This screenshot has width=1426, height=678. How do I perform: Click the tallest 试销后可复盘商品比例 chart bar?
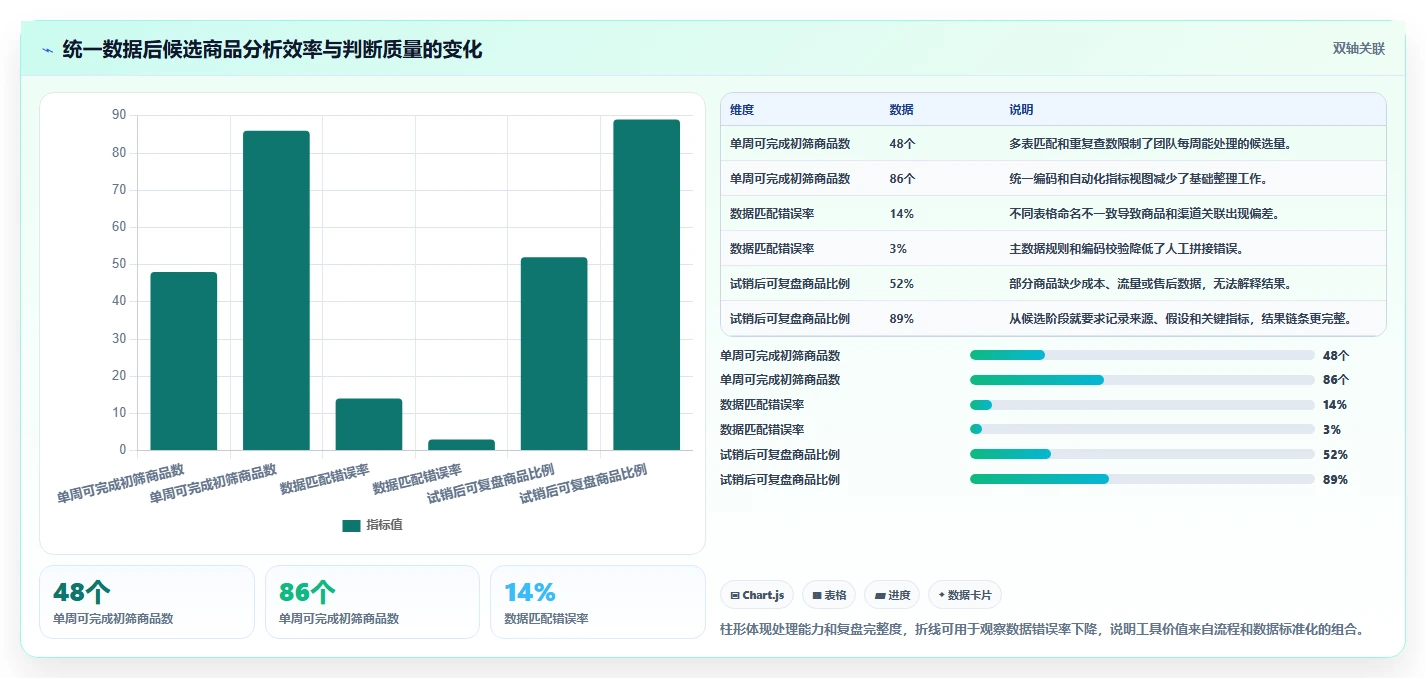point(646,285)
